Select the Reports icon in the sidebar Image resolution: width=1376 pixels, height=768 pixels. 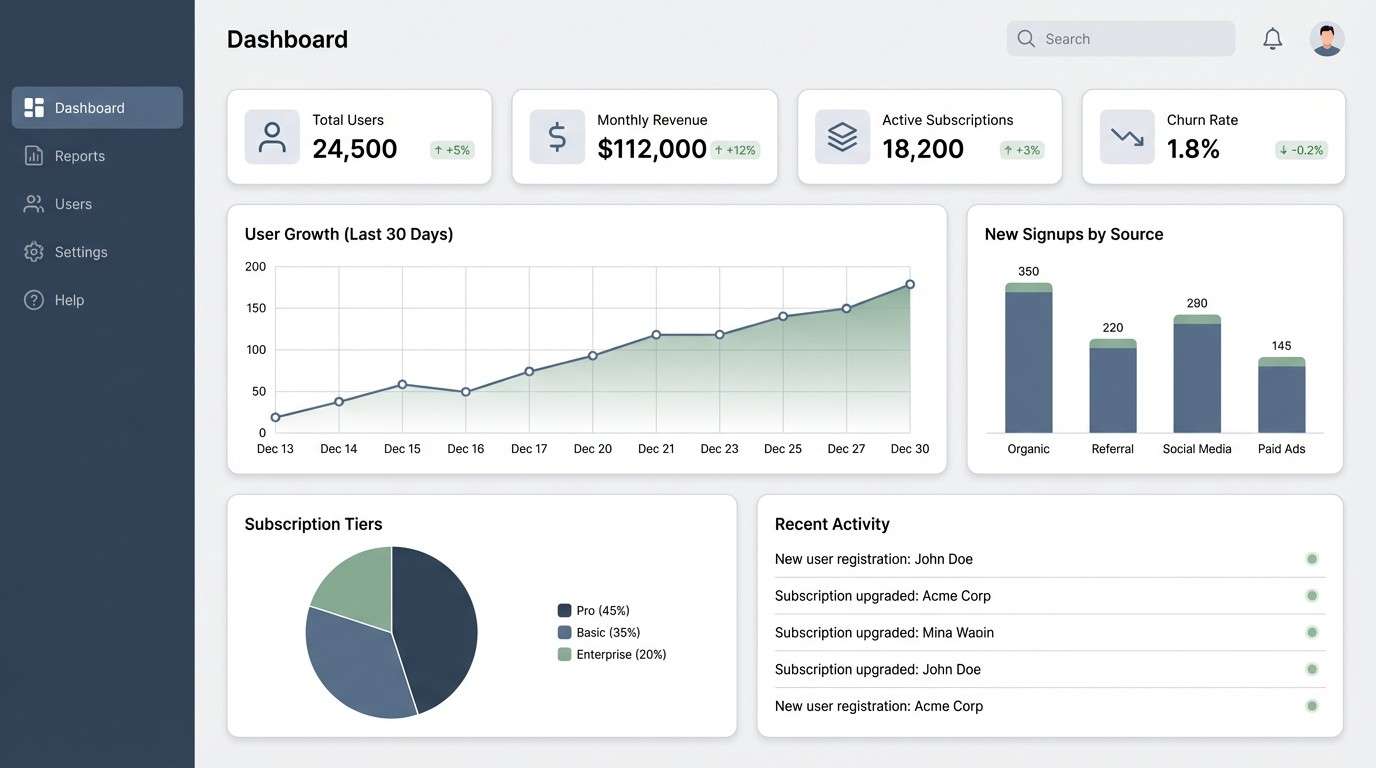point(34,155)
